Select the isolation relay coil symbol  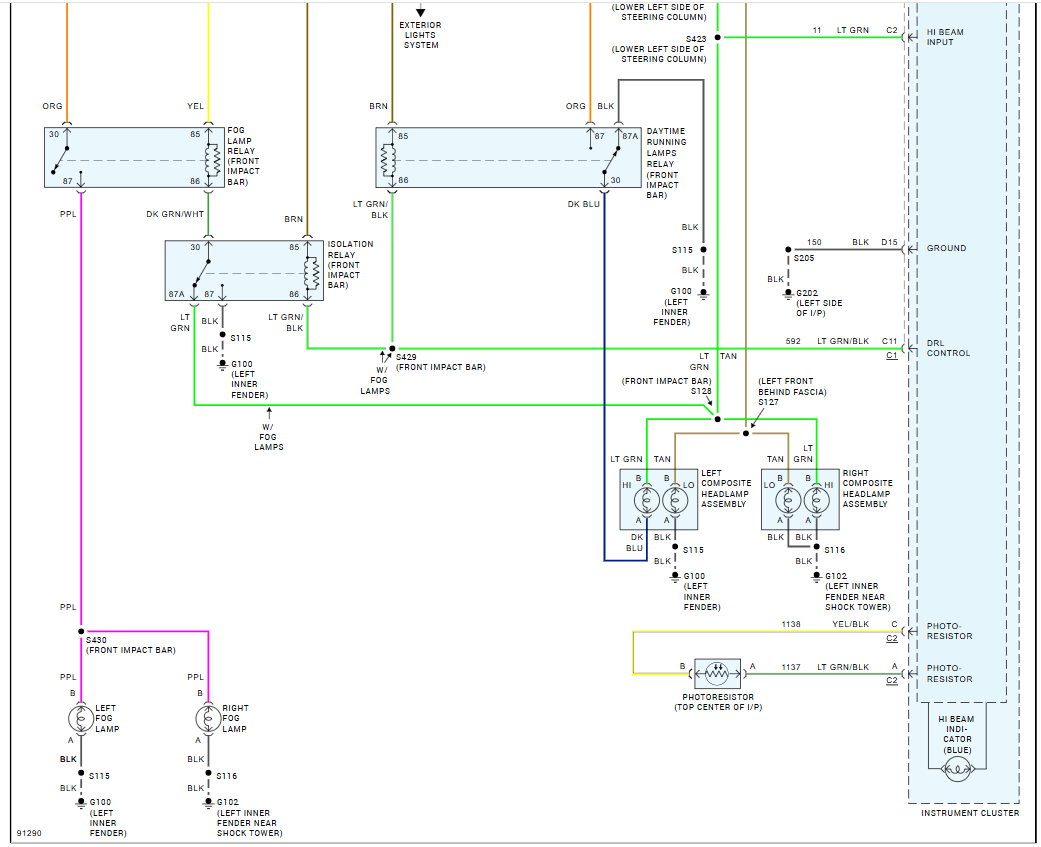(310, 273)
